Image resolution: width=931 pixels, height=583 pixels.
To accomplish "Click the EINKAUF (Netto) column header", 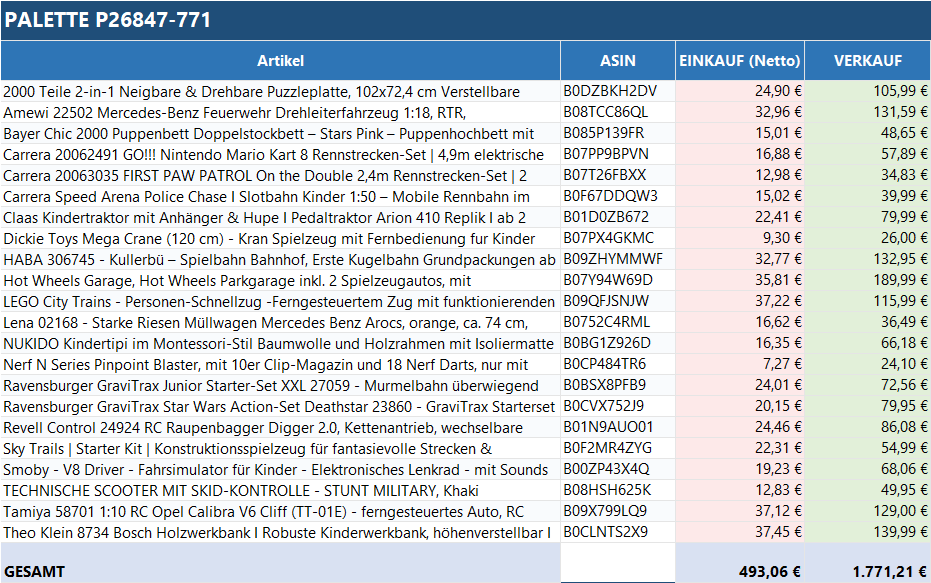I will pyautogui.click(x=740, y=61).
